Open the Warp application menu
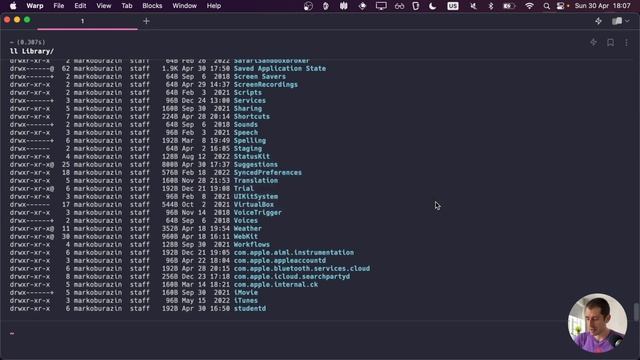The width and height of the screenshot is (640, 360). (35, 6)
